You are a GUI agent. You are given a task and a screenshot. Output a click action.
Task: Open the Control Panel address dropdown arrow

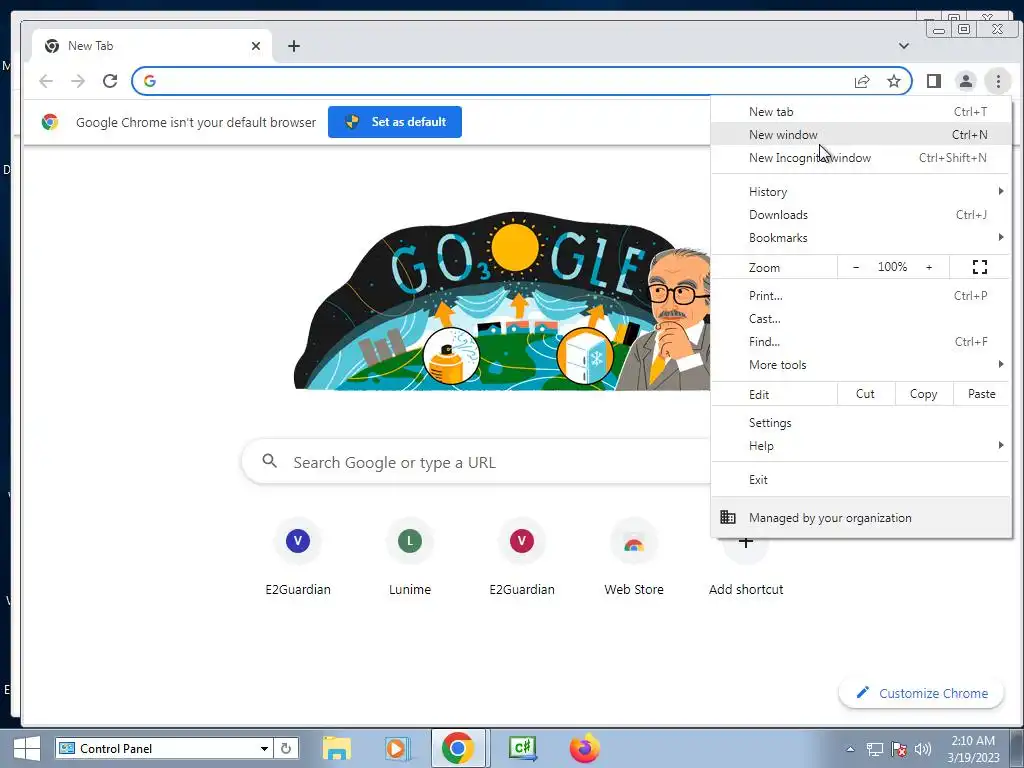(264, 748)
